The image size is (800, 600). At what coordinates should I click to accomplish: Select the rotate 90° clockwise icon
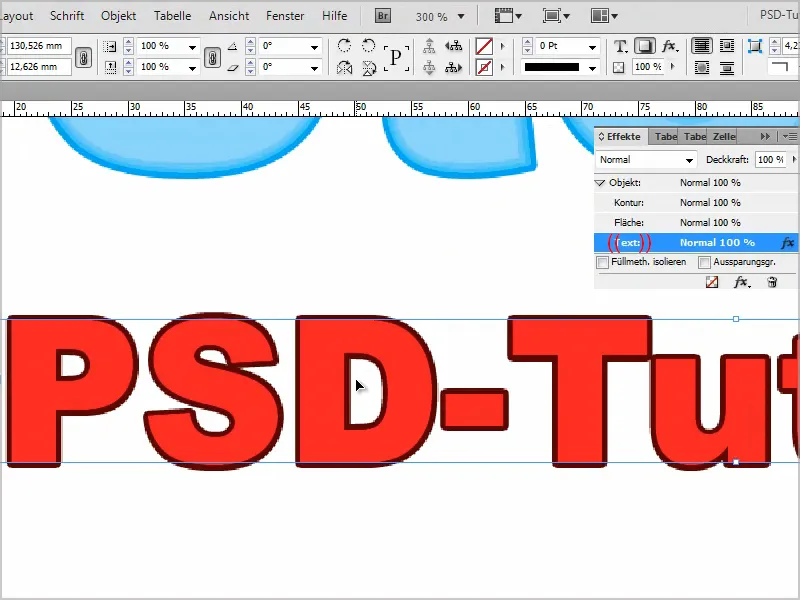343,46
